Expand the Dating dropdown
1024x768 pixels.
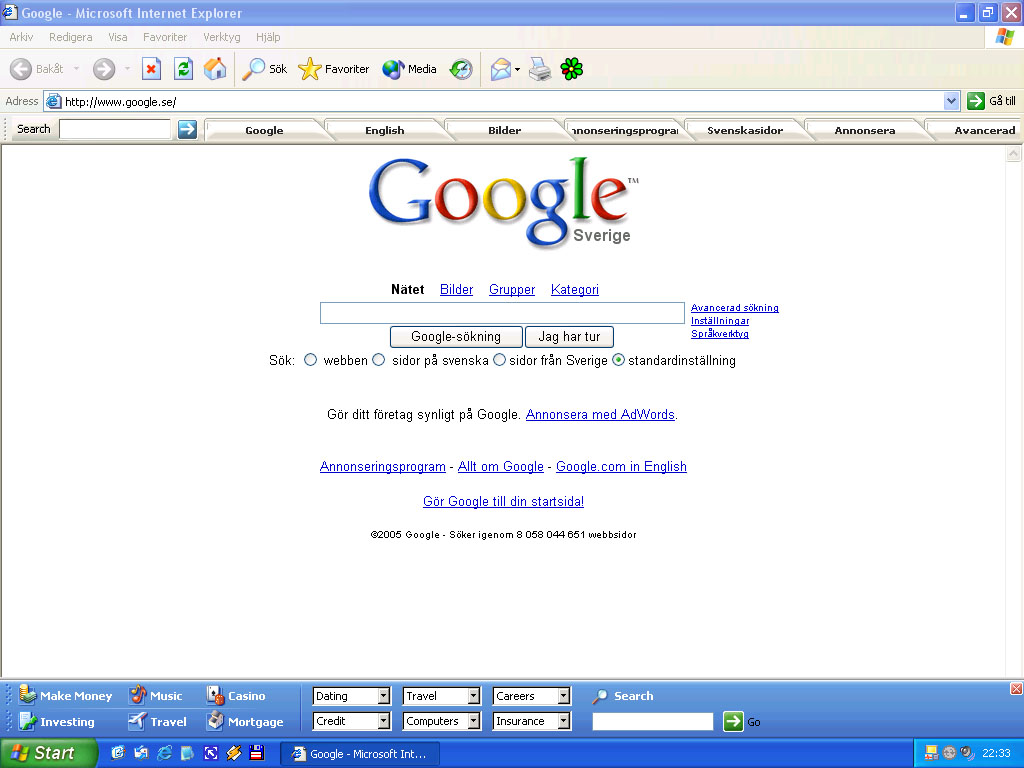(x=384, y=696)
